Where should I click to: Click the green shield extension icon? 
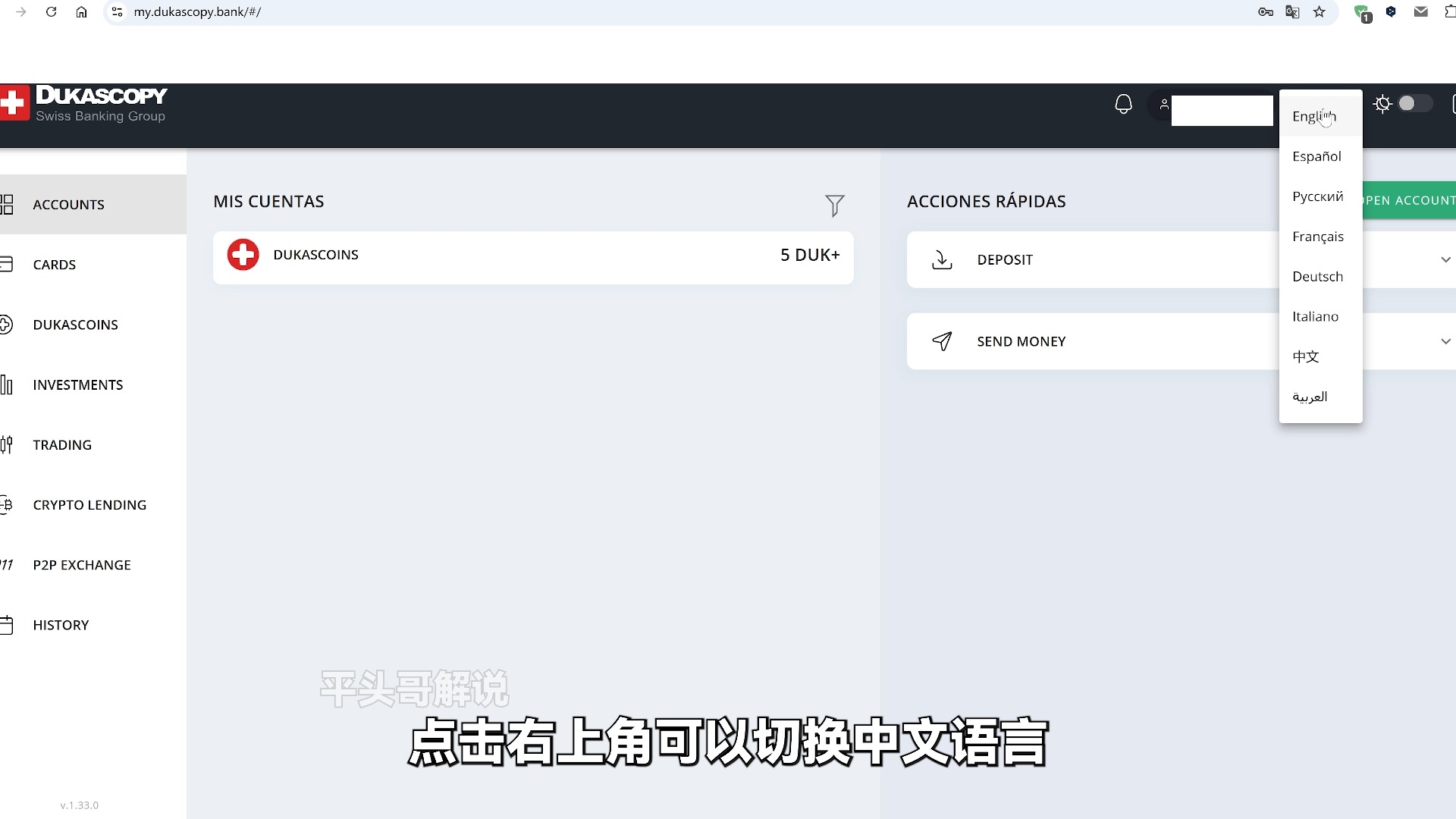[1363, 13]
